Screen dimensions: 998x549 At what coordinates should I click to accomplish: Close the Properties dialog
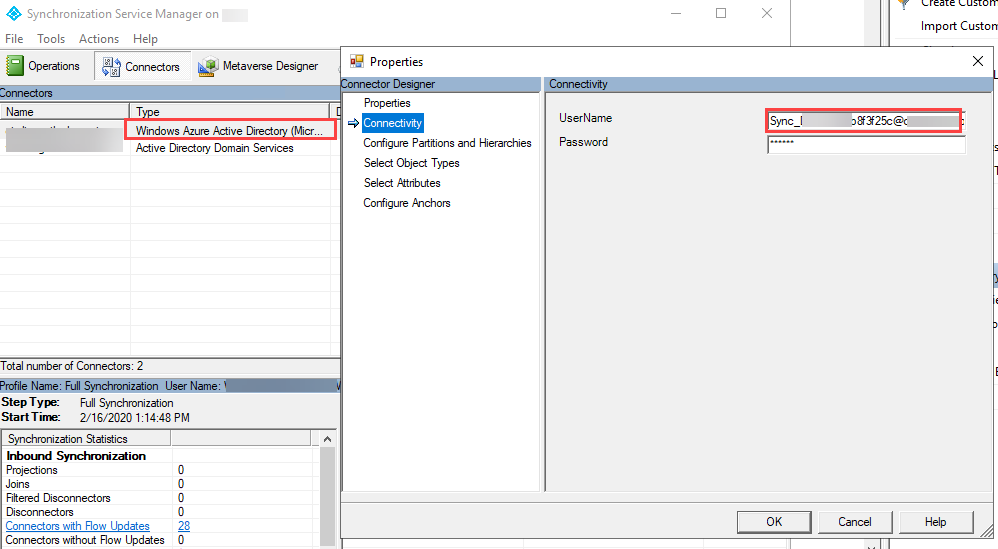pos(978,61)
